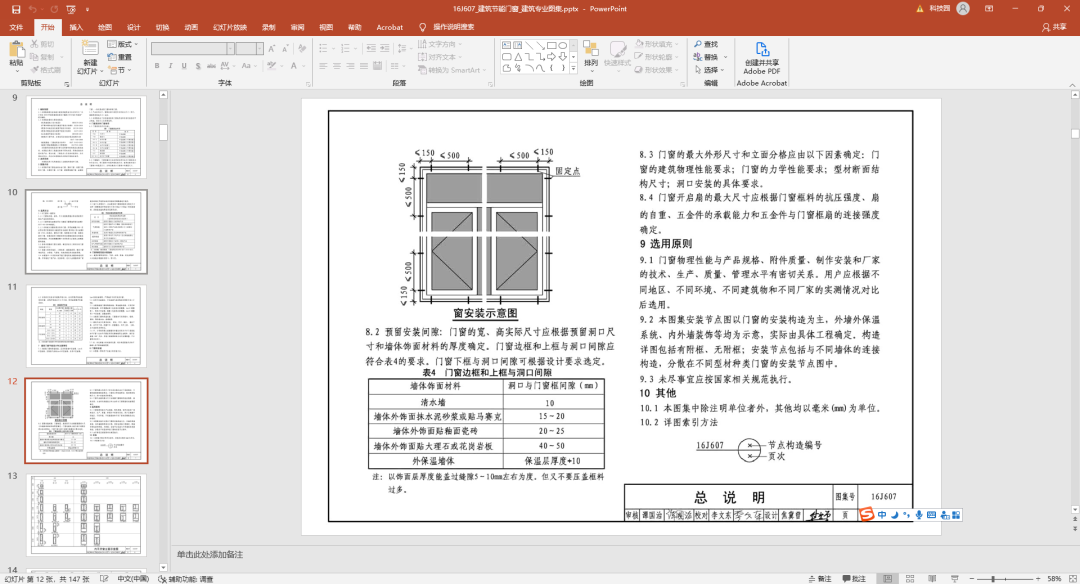The width and height of the screenshot is (1080, 584).
Task: Click Create and Share Adobe PDF icon
Action: pos(762,50)
